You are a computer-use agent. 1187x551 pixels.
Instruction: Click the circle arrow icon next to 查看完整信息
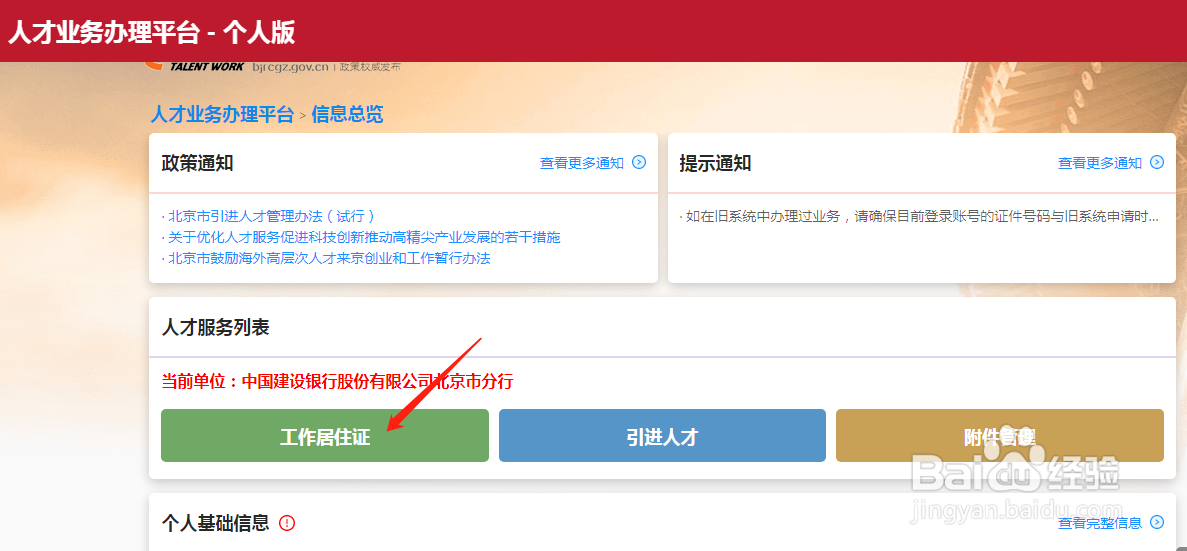coord(1157,522)
